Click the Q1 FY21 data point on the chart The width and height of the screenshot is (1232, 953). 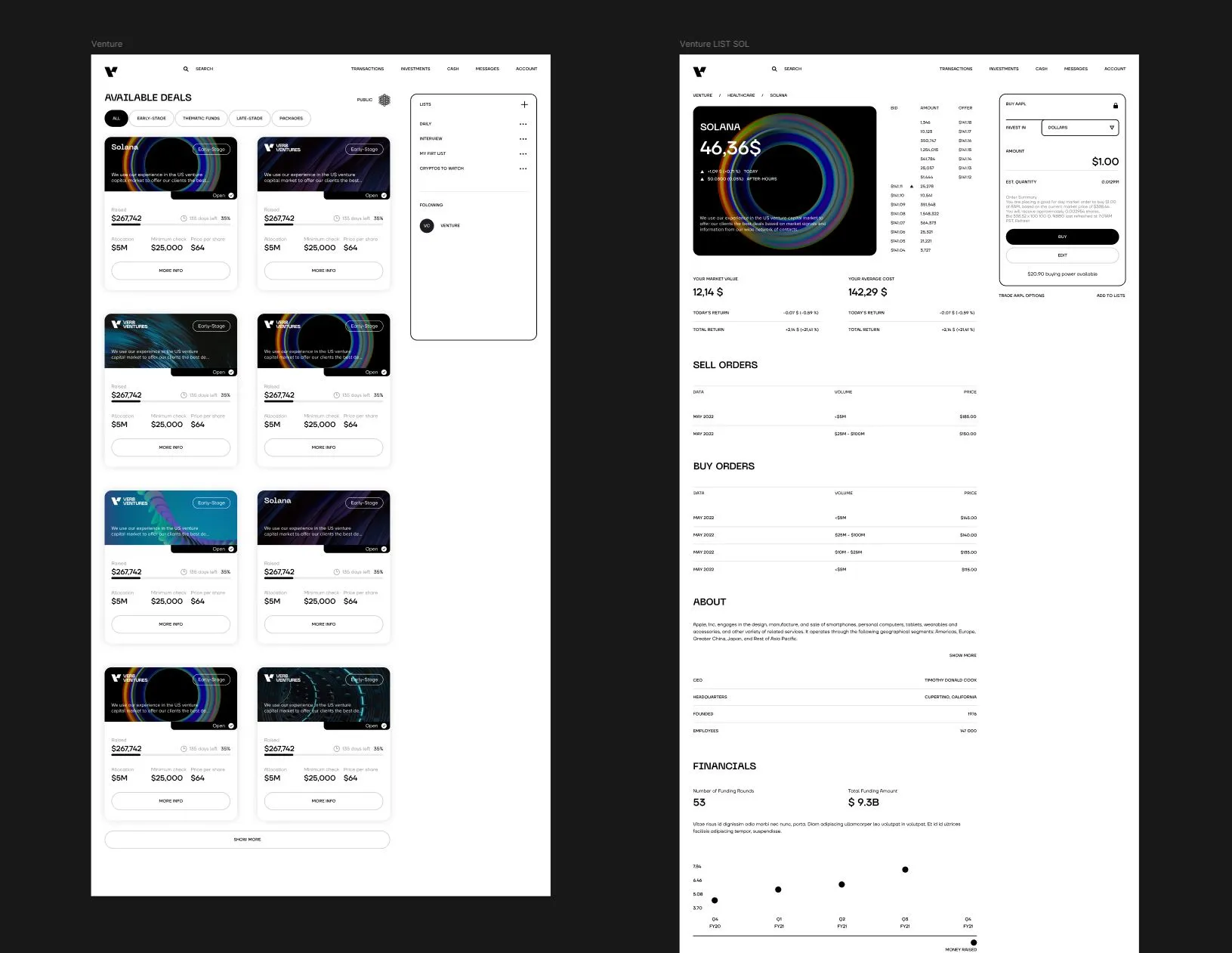click(778, 890)
